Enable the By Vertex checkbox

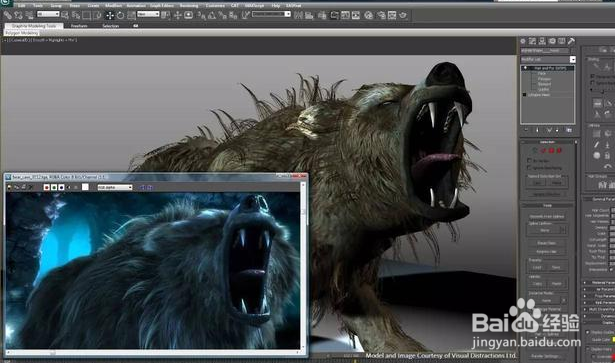click(529, 160)
